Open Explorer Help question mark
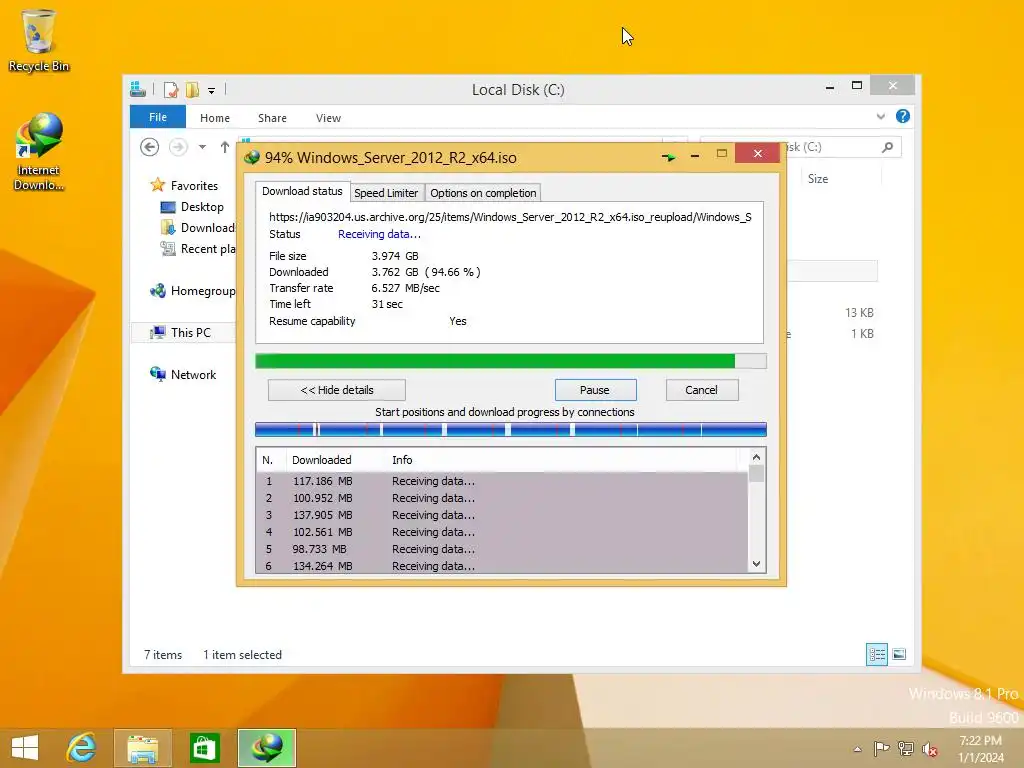 click(903, 116)
